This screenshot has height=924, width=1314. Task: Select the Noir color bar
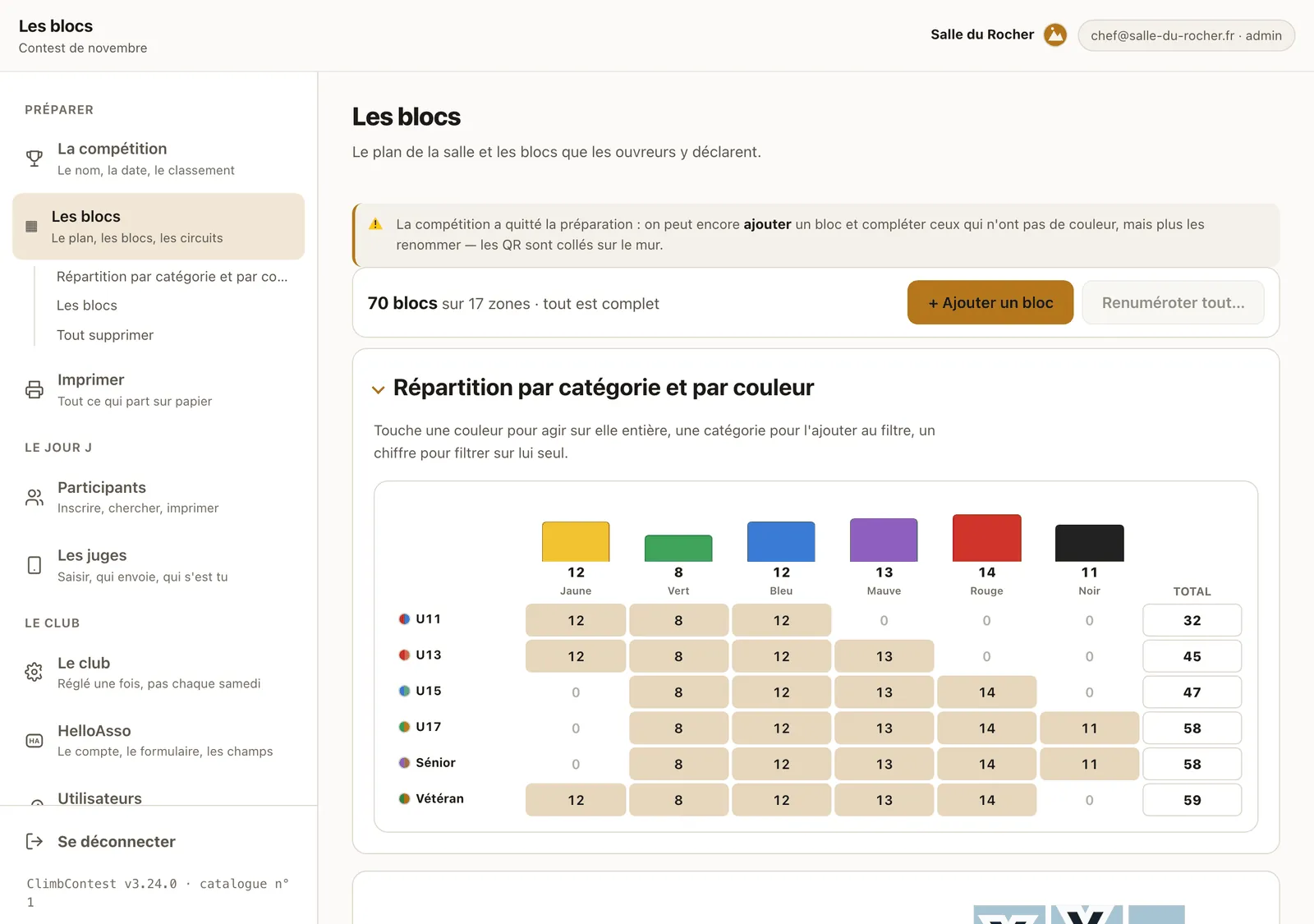(x=1090, y=543)
